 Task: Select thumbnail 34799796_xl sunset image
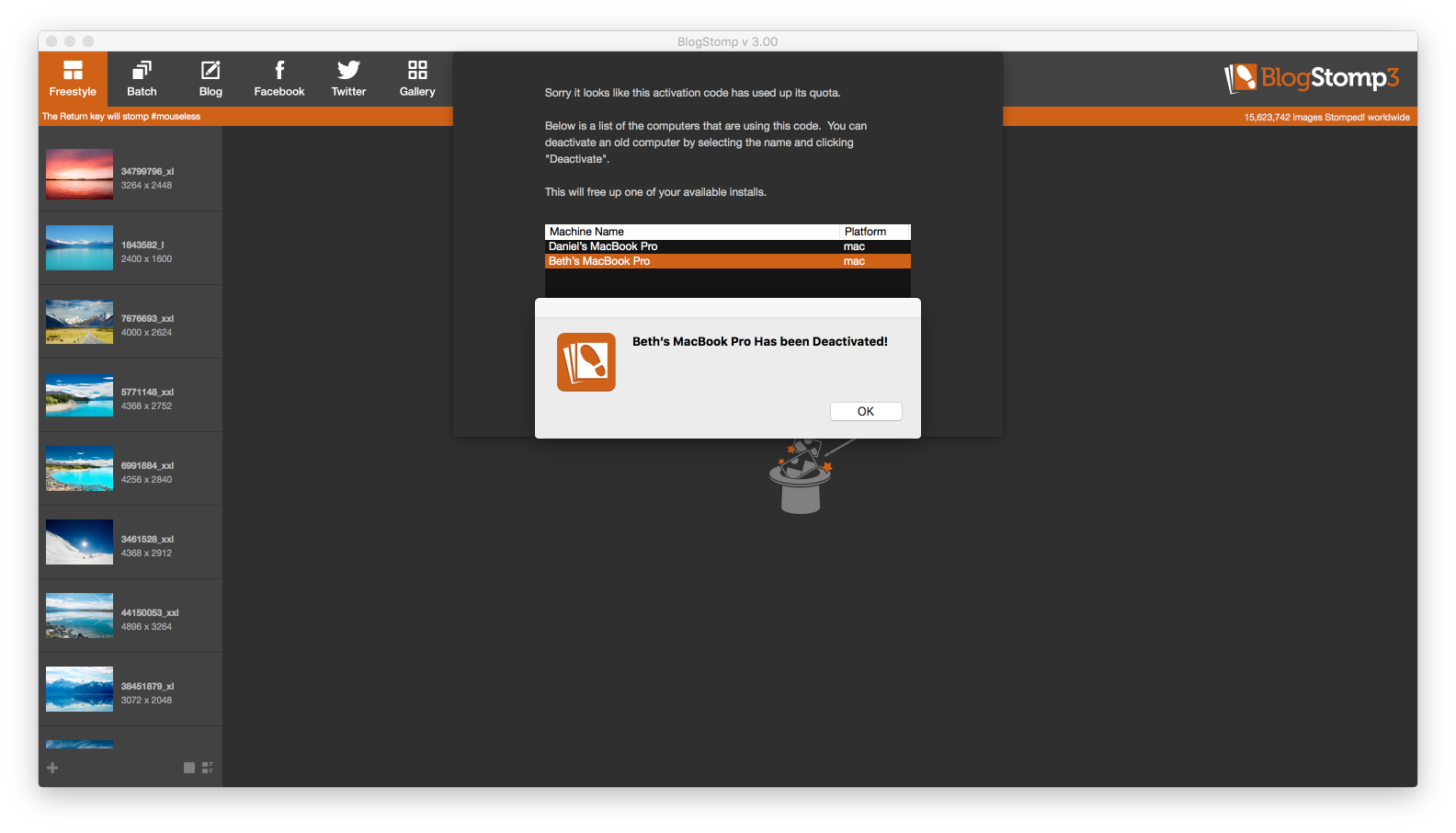click(x=80, y=175)
